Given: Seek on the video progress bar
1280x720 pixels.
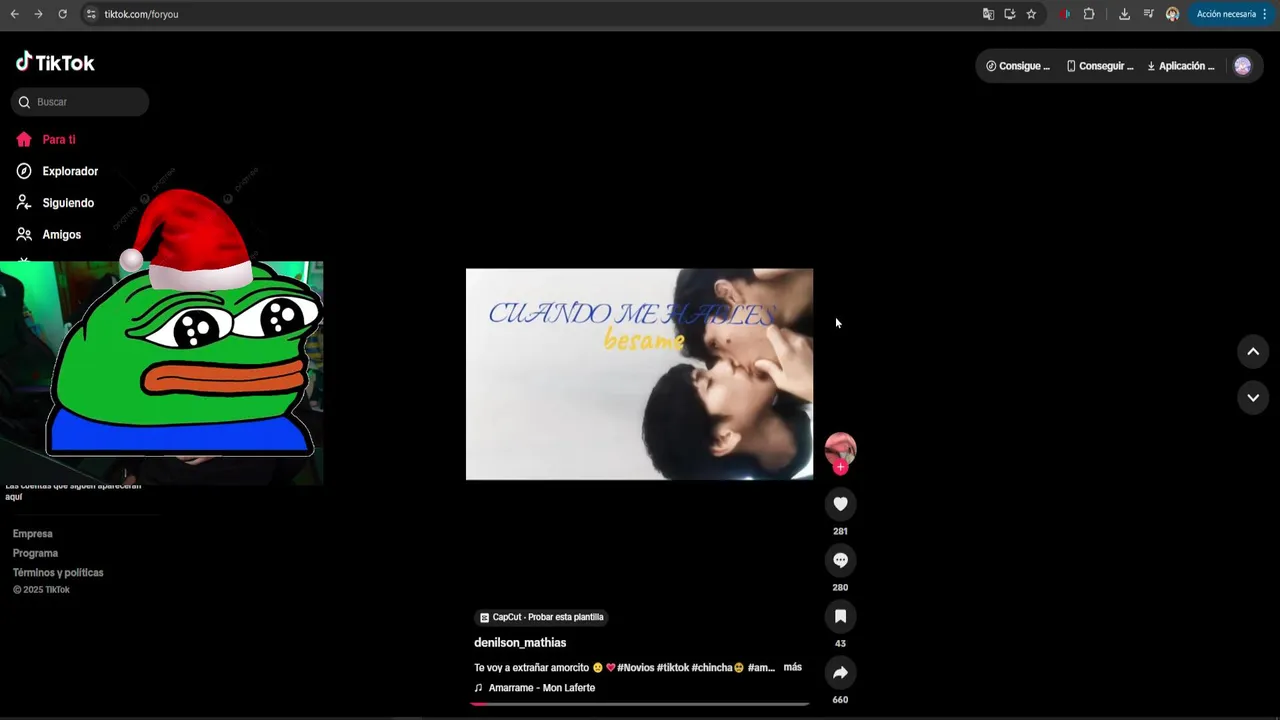Looking at the screenshot, I should [x=639, y=704].
